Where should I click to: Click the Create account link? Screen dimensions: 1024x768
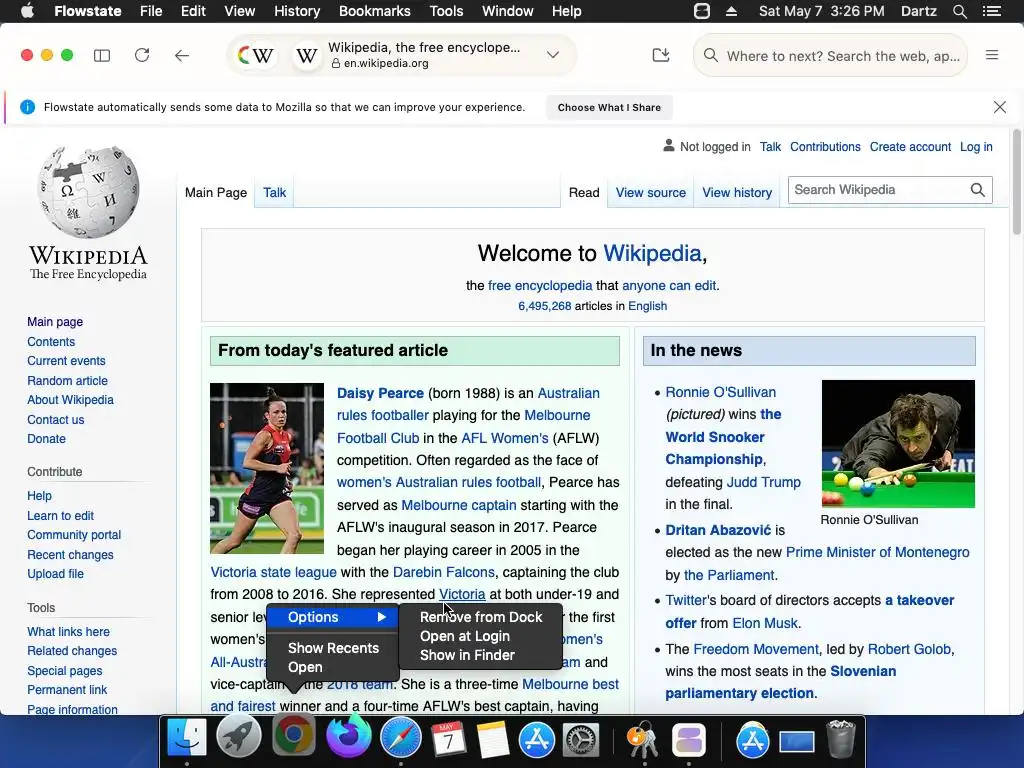point(910,147)
